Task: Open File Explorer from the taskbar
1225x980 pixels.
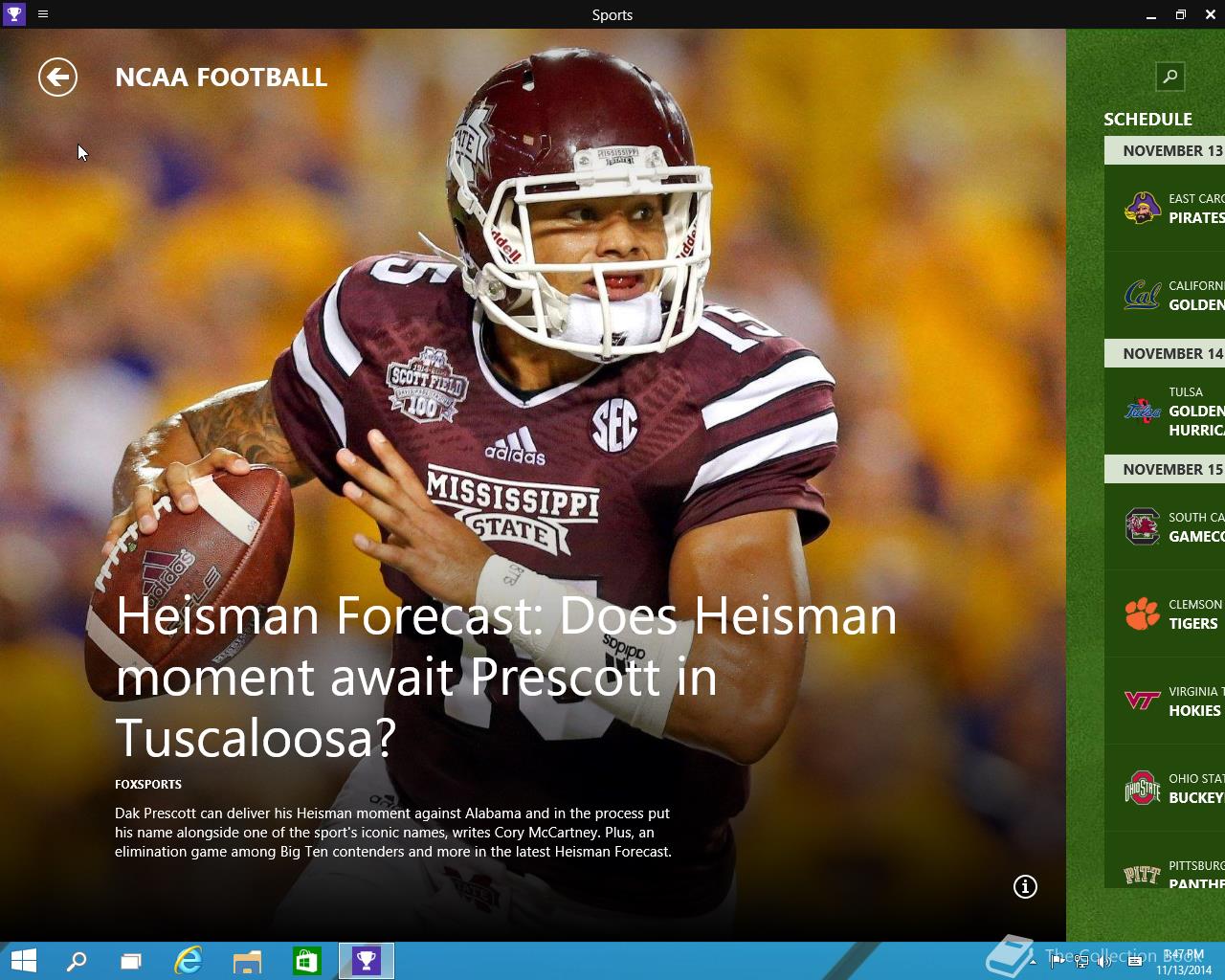Action: tap(247, 961)
